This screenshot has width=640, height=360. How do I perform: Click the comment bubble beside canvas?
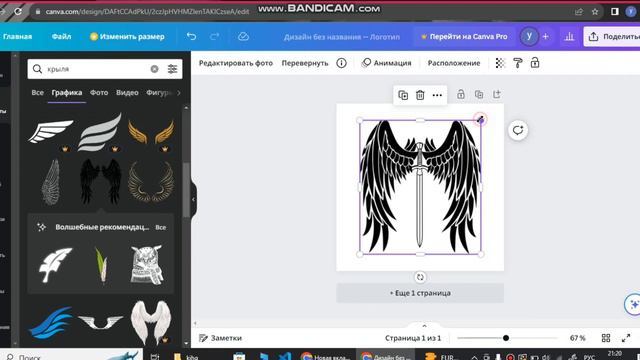(x=518, y=131)
